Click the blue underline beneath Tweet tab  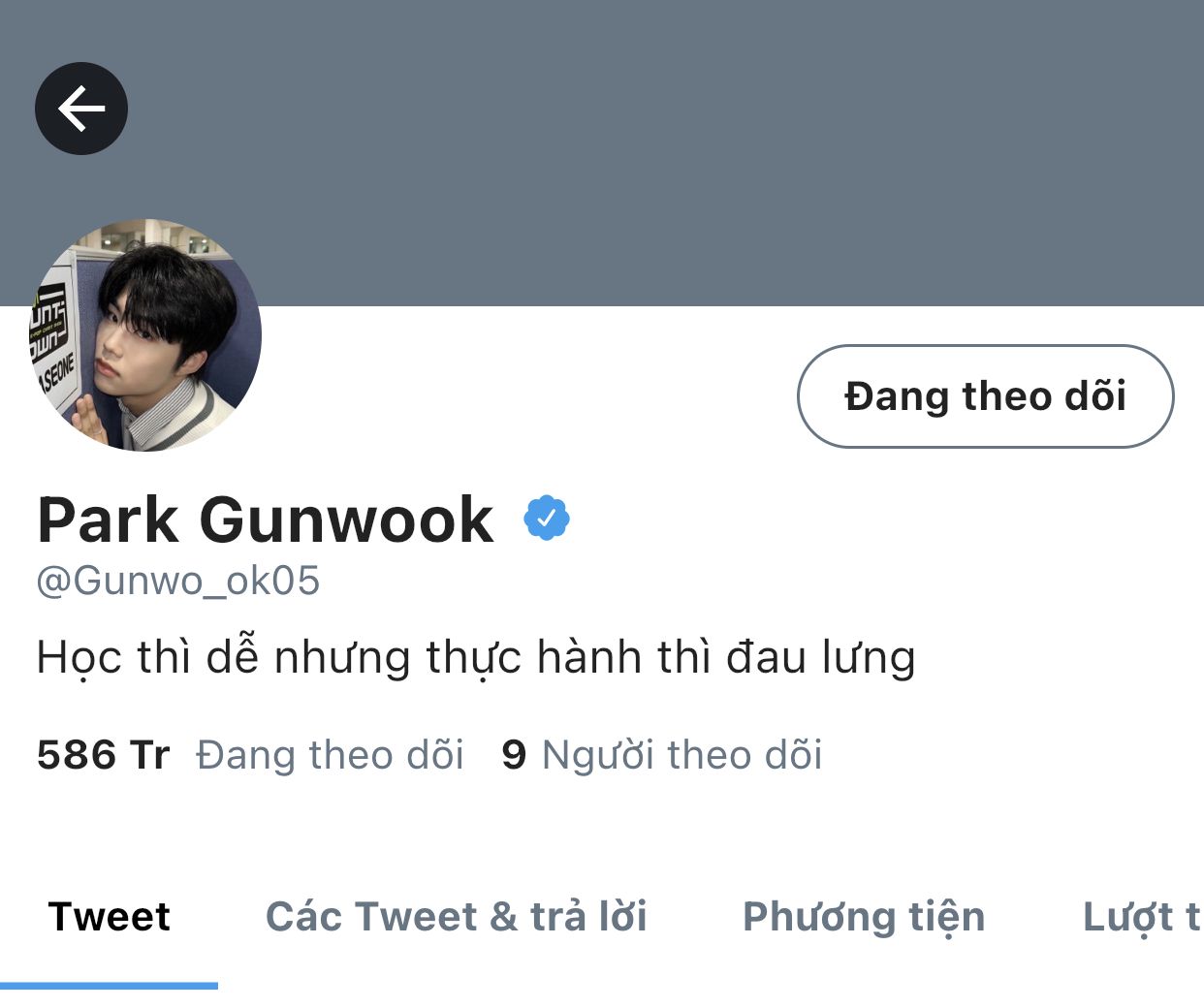pyautogui.click(x=109, y=986)
